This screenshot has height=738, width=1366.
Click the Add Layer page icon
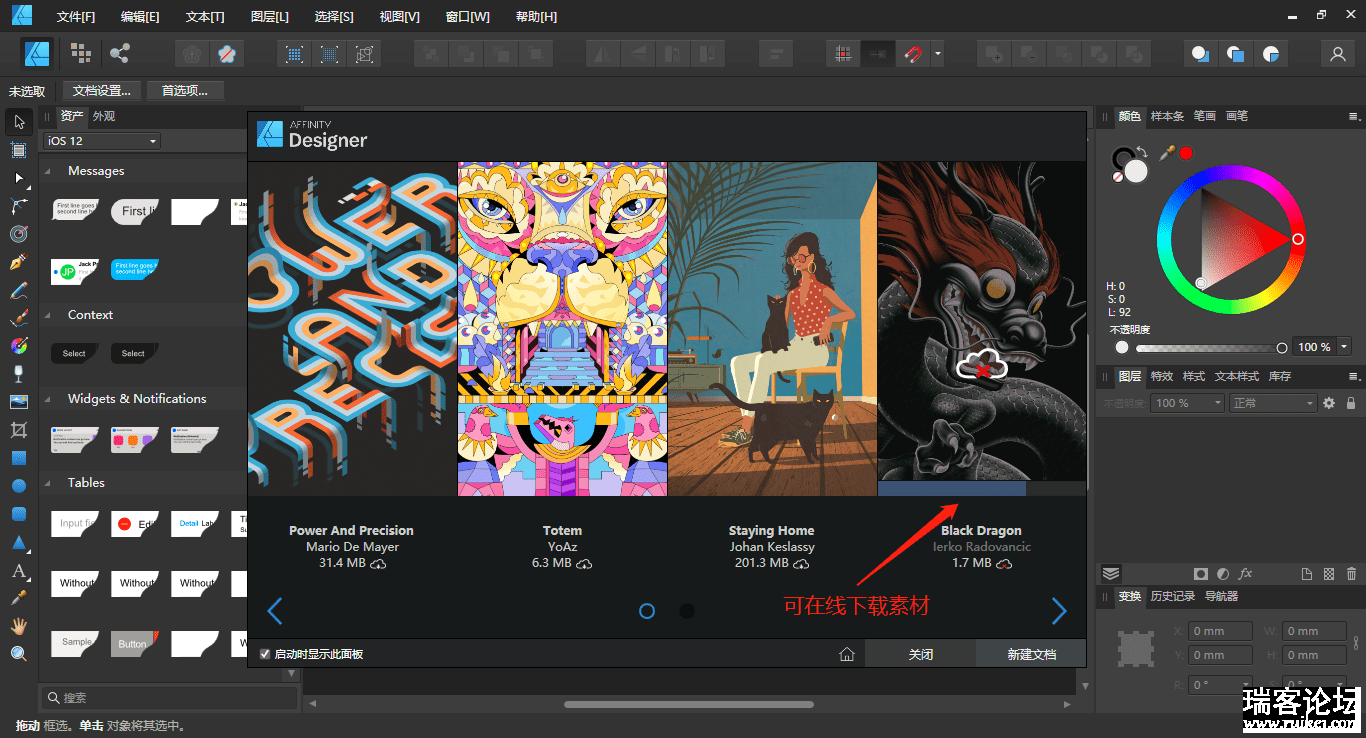click(1306, 574)
